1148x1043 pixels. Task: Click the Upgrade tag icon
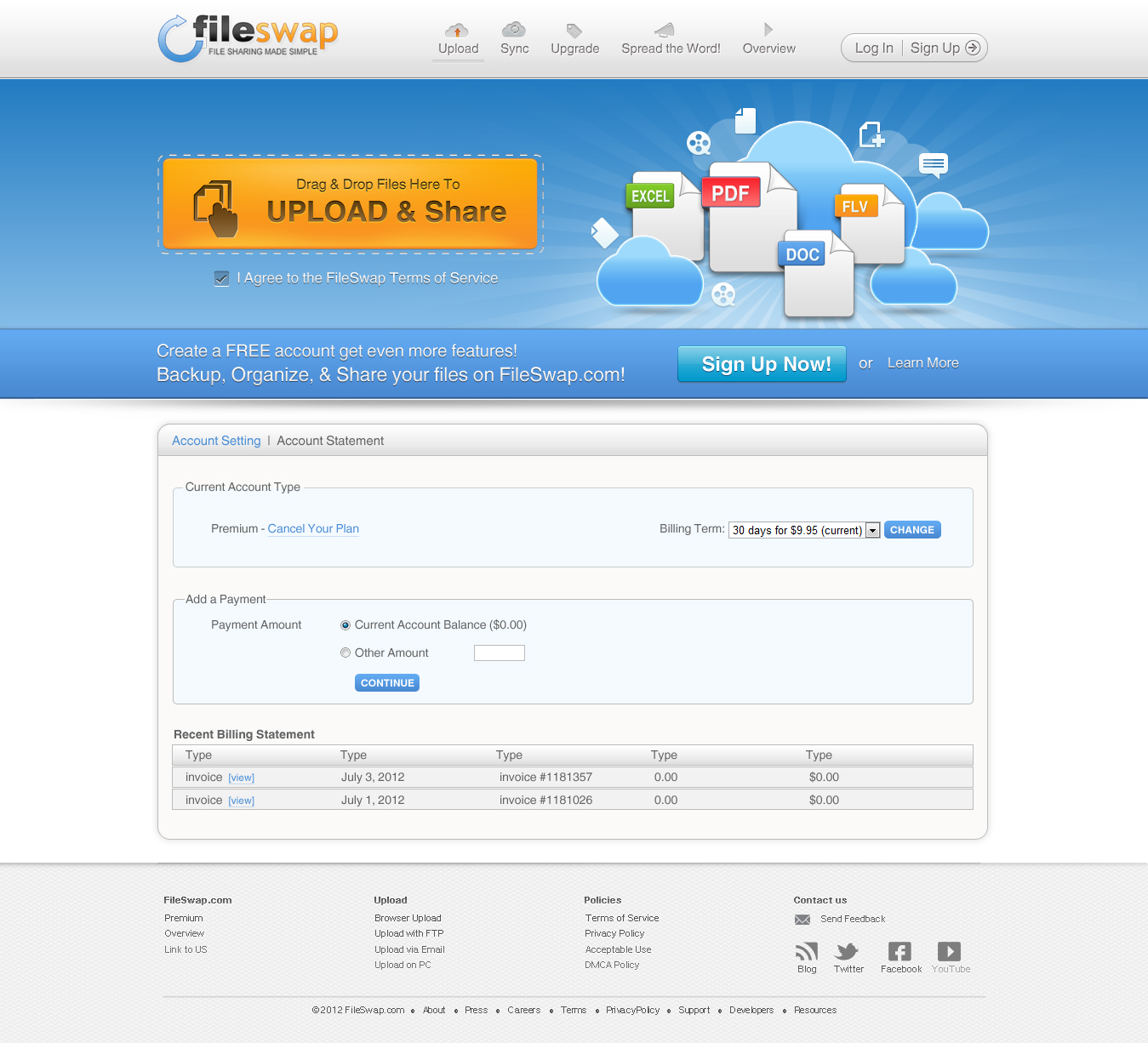[x=574, y=31]
